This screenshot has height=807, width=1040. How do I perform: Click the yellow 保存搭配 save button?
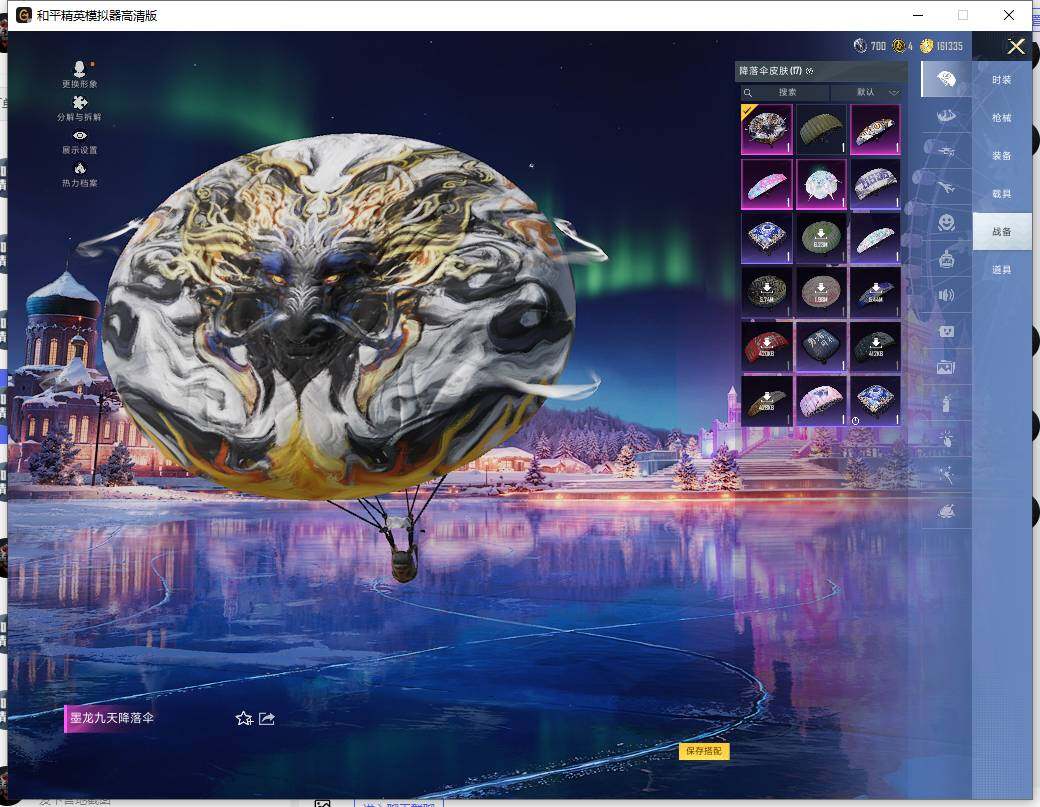click(x=704, y=751)
